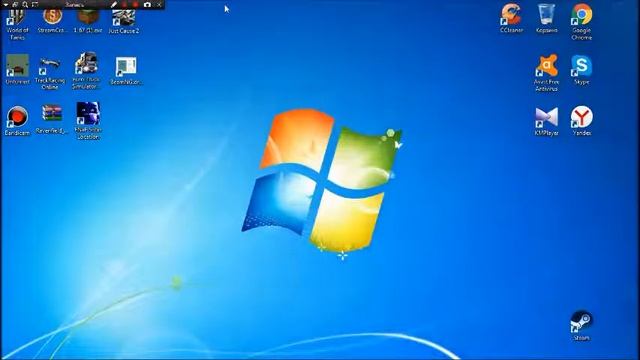Open the BeamNG desktop shortcut
Screen dimensions: 640x360
point(126,71)
